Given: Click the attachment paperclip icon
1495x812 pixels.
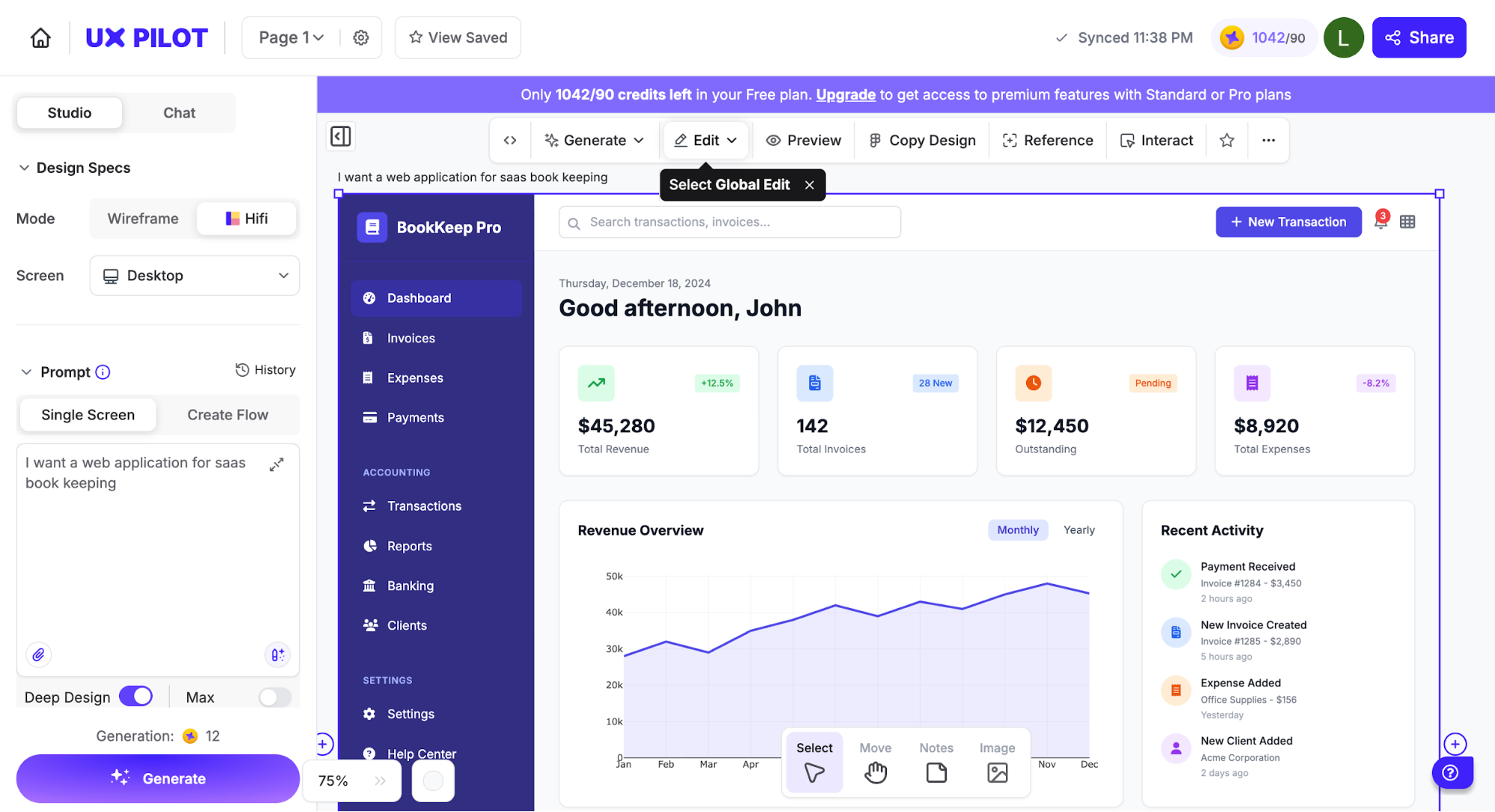Looking at the screenshot, I should [38, 654].
